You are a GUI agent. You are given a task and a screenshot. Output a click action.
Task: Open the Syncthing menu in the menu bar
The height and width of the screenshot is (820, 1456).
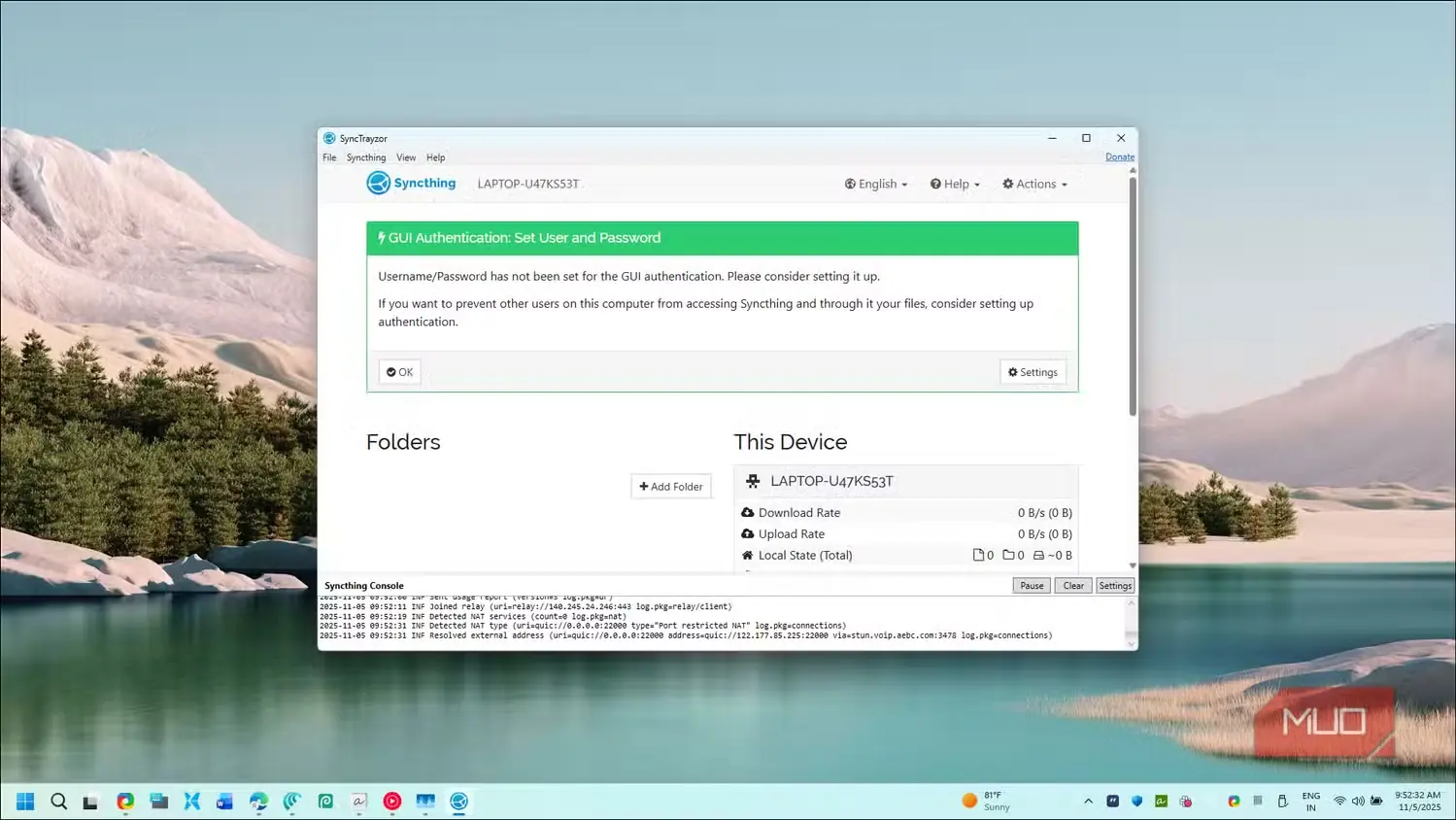point(366,157)
